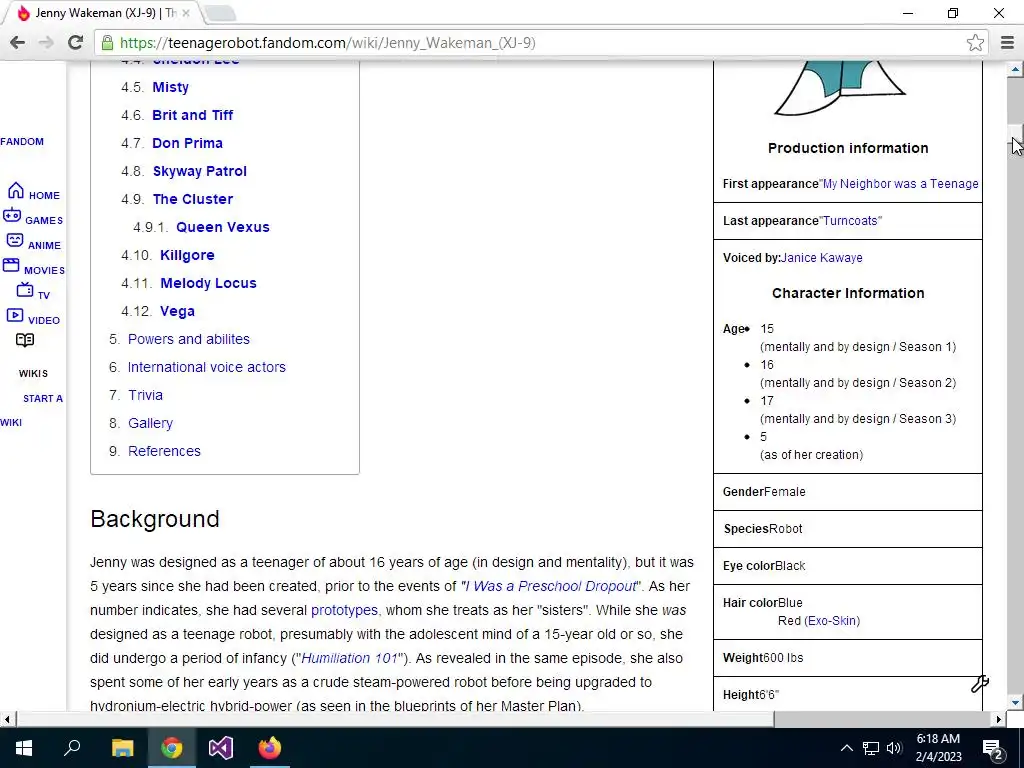The height and width of the screenshot is (768, 1024).
Task: Open File Explorer from taskbar
Action: [x=122, y=748]
